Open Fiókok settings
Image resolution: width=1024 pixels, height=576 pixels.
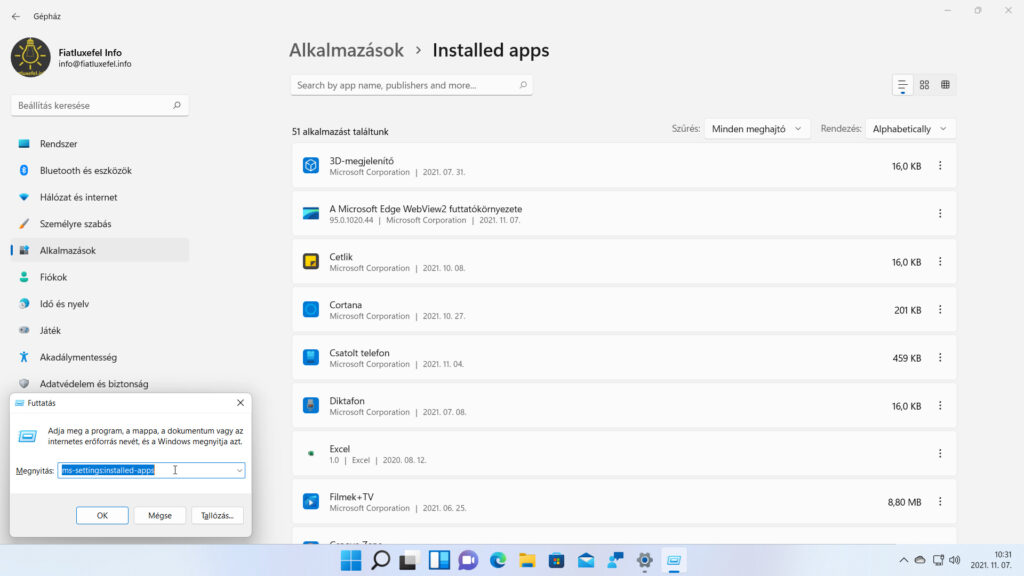coord(100,277)
